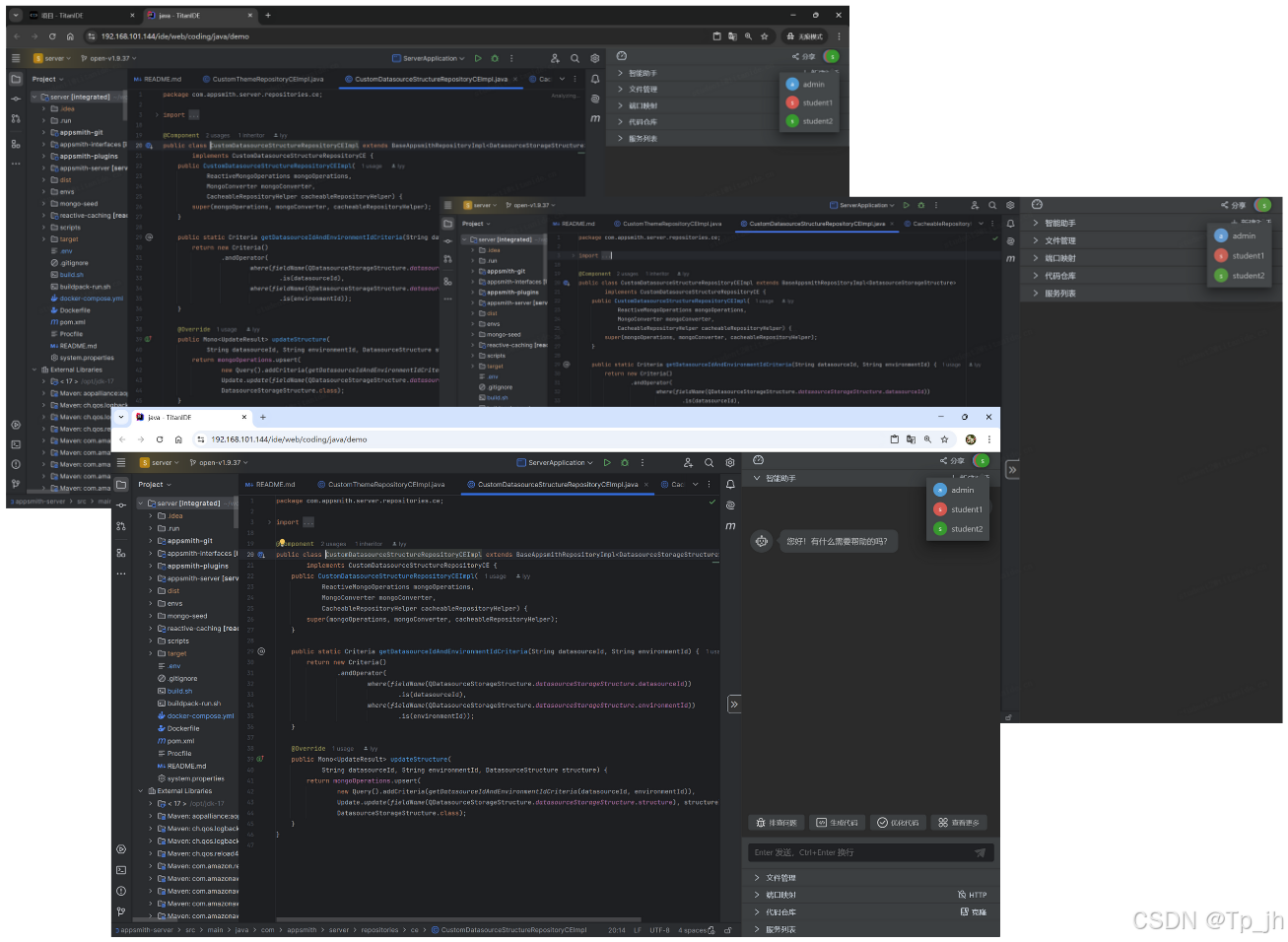The height and width of the screenshot is (942, 1288).
Task: Click the 排查问题 button in assistant panel
Action: [776, 823]
